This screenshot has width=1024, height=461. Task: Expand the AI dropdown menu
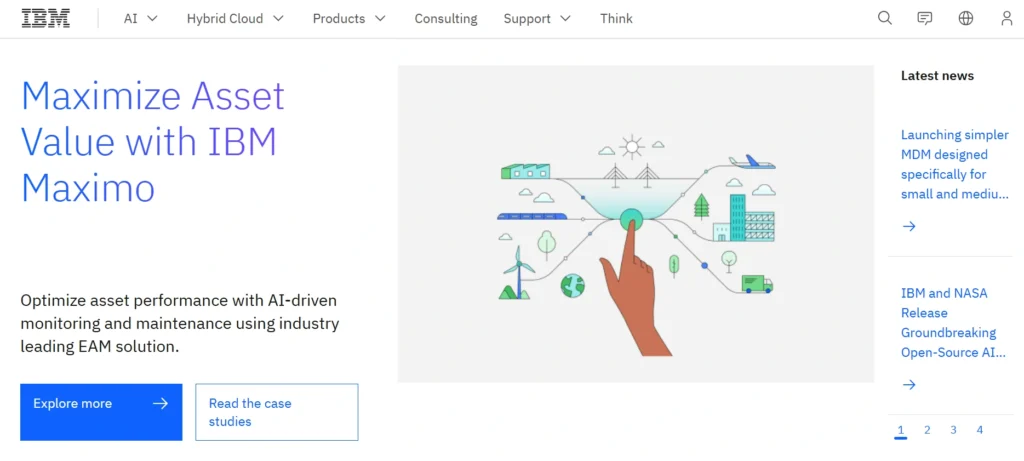[141, 18]
